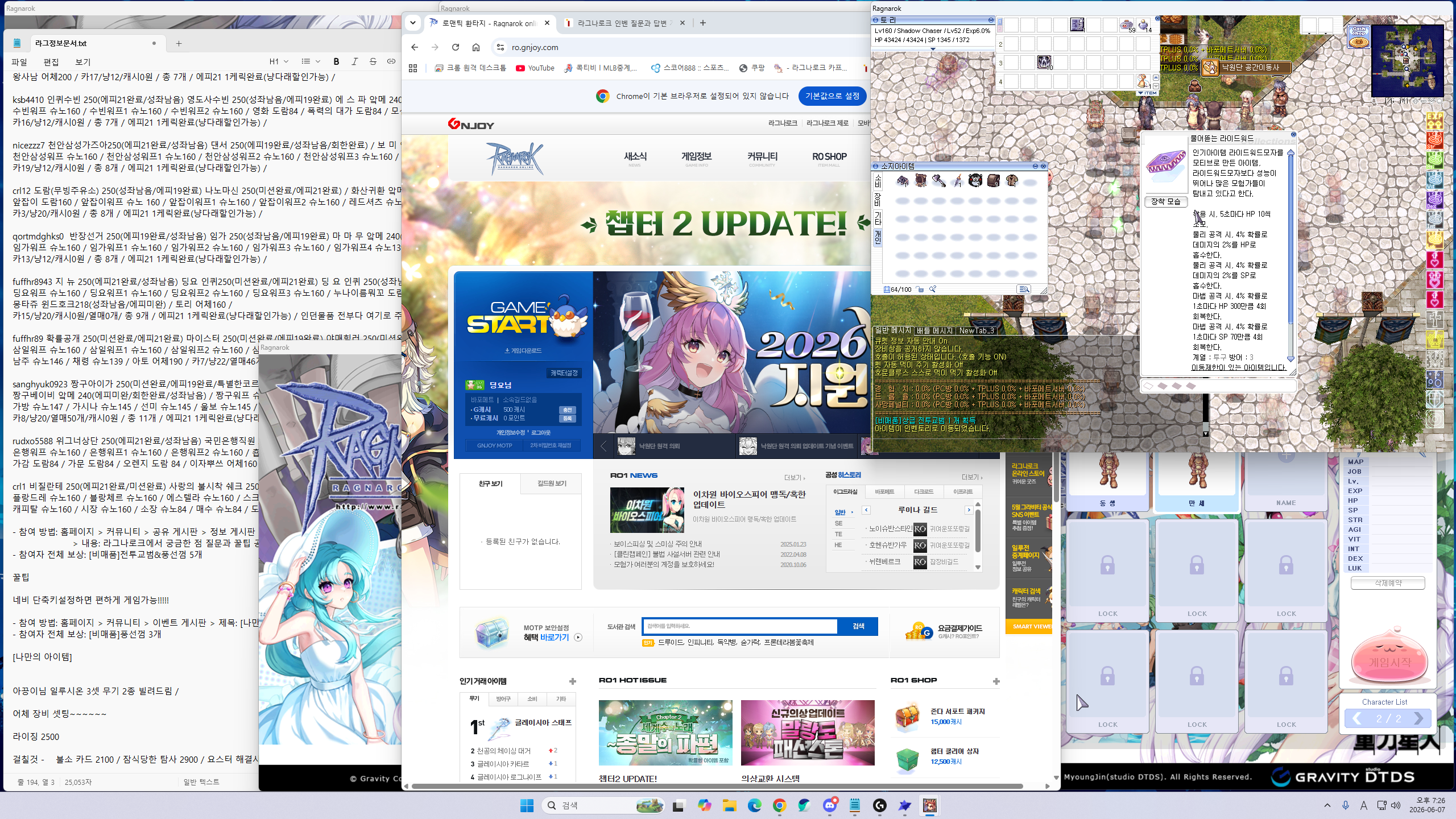Image resolution: width=1456 pixels, height=819 pixels.
Task: Click the item description scrollbar
Action: (x=1290, y=256)
